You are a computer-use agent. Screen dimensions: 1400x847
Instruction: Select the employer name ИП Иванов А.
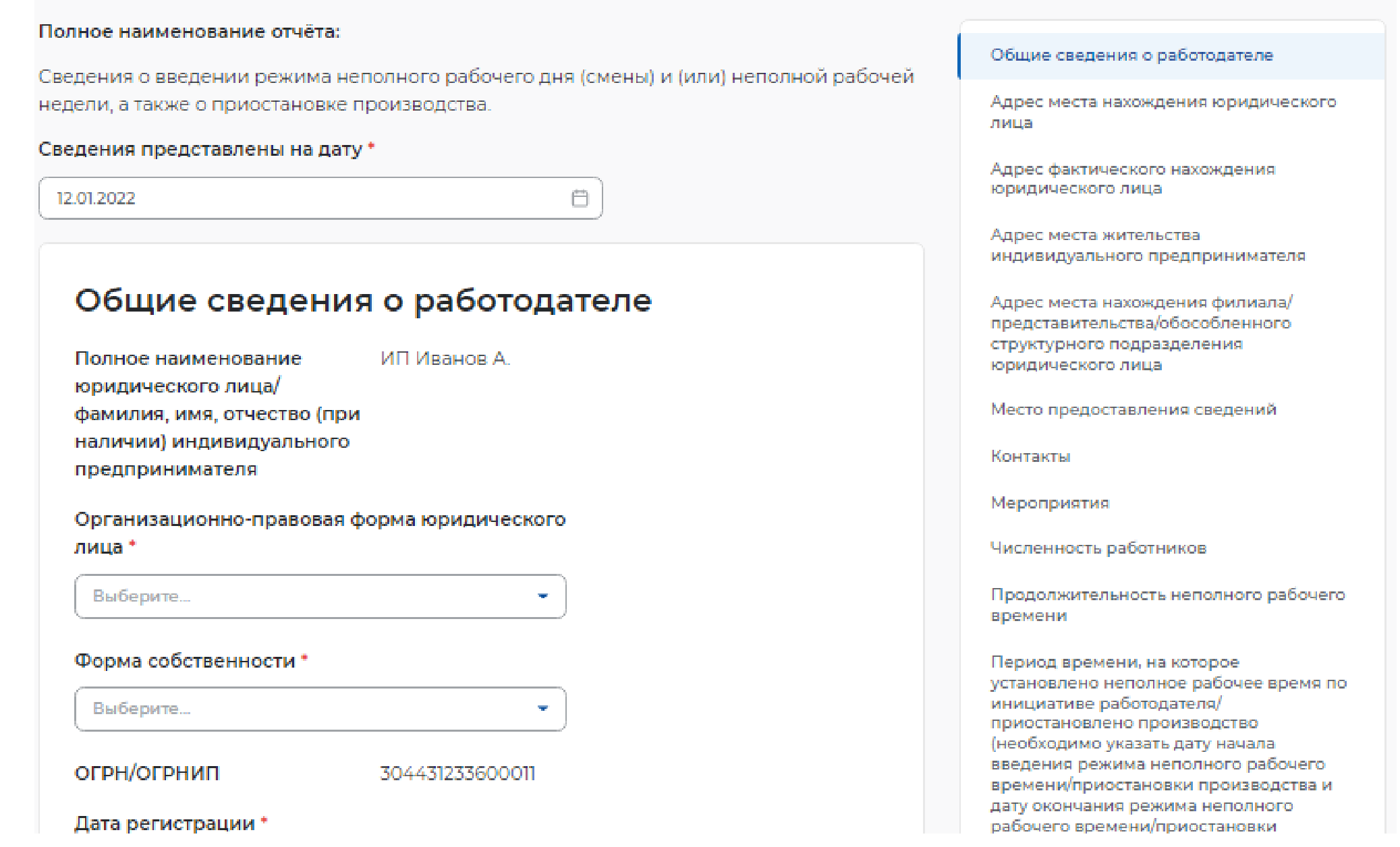tap(445, 359)
